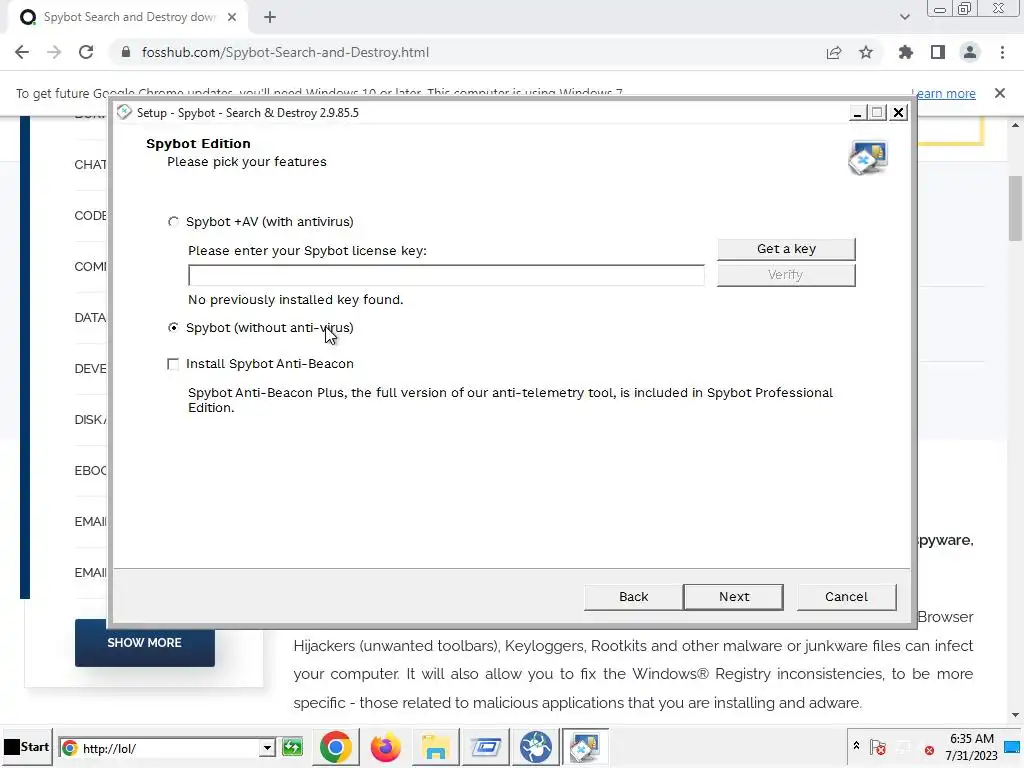1024x768 pixels.
Task: Click the Get a key button
Action: point(786,249)
